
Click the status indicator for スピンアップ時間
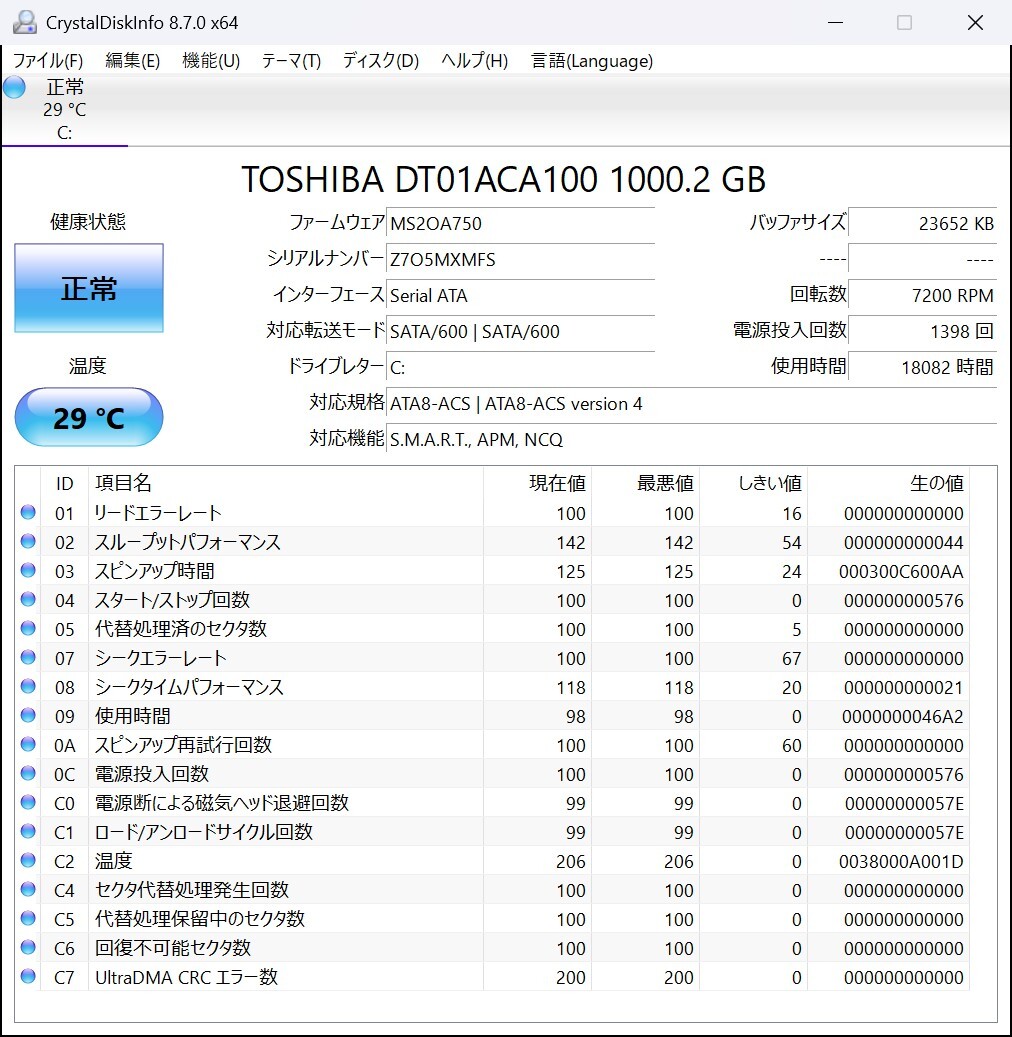point(28,571)
